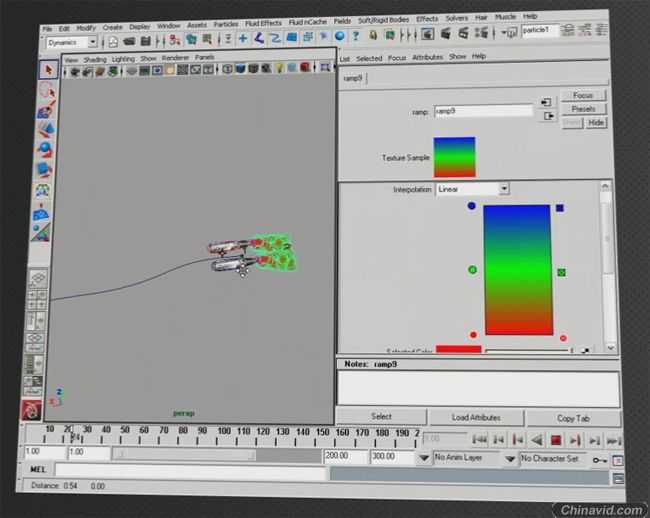Image resolution: width=650 pixels, height=518 pixels.
Task: Choose the Paint Selection tool
Action: (x=45, y=111)
